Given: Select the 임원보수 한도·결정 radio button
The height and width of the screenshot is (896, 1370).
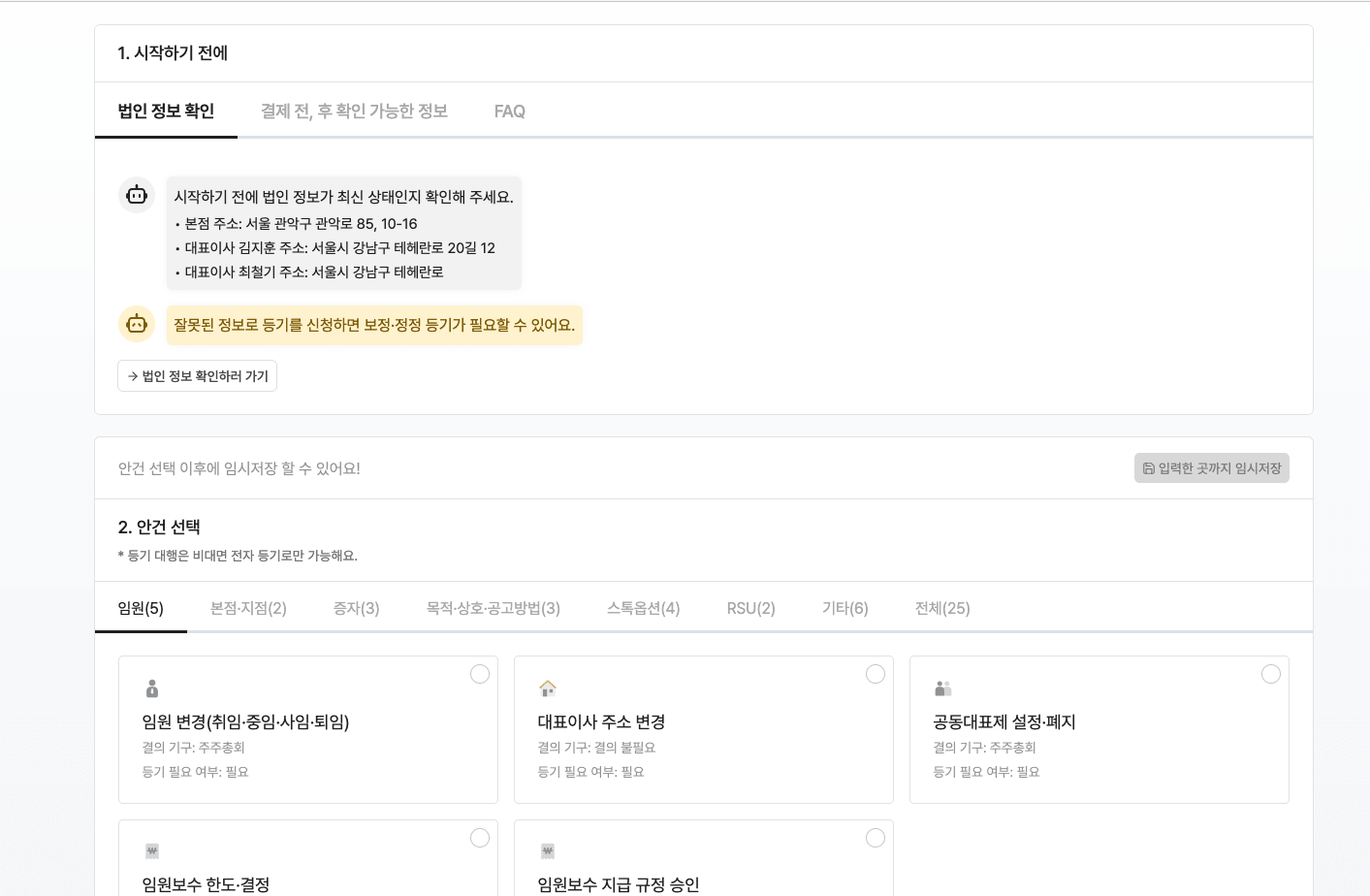Looking at the screenshot, I should coord(480,838).
